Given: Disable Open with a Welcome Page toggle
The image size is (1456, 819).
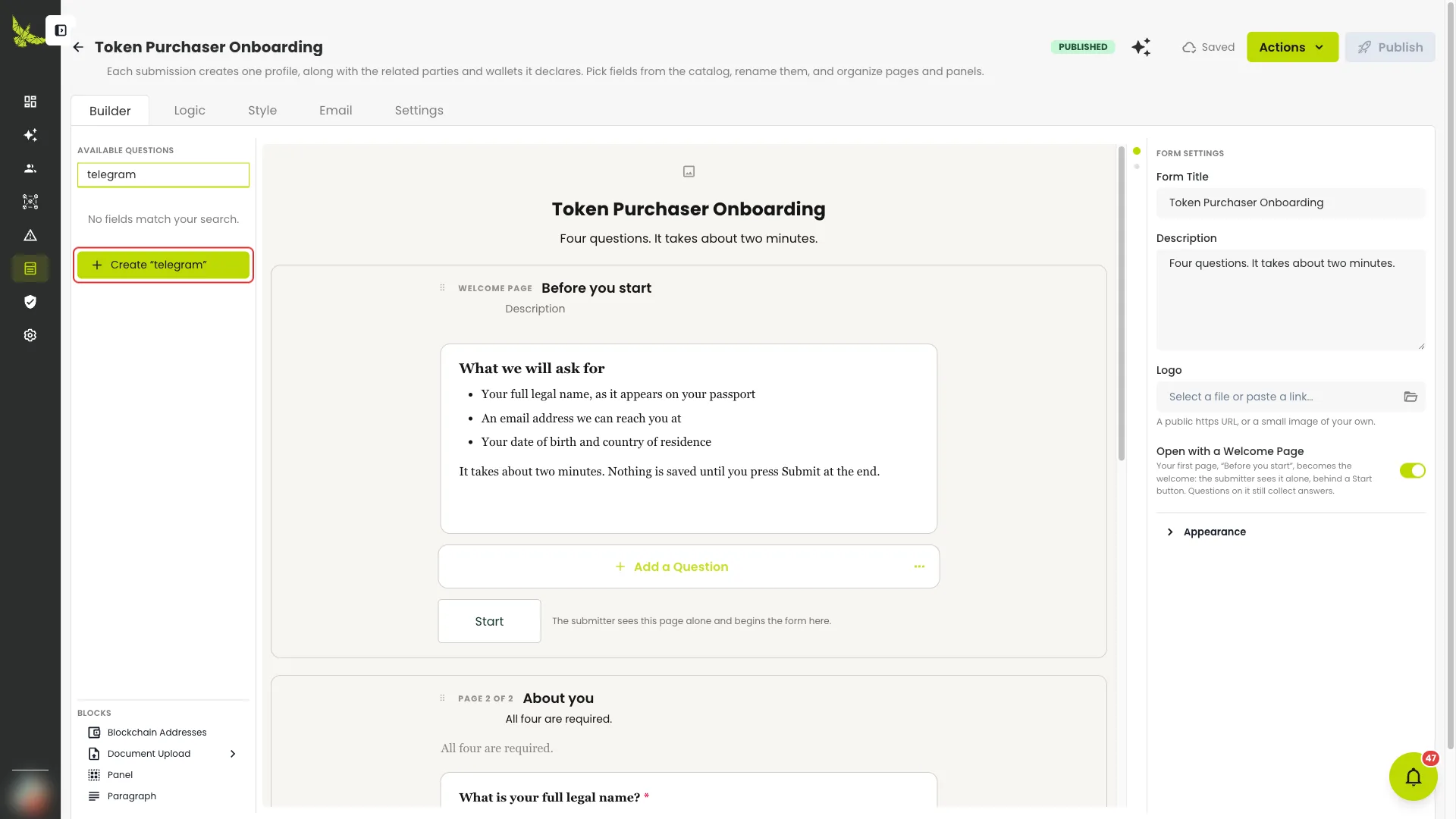Looking at the screenshot, I should click(x=1412, y=471).
